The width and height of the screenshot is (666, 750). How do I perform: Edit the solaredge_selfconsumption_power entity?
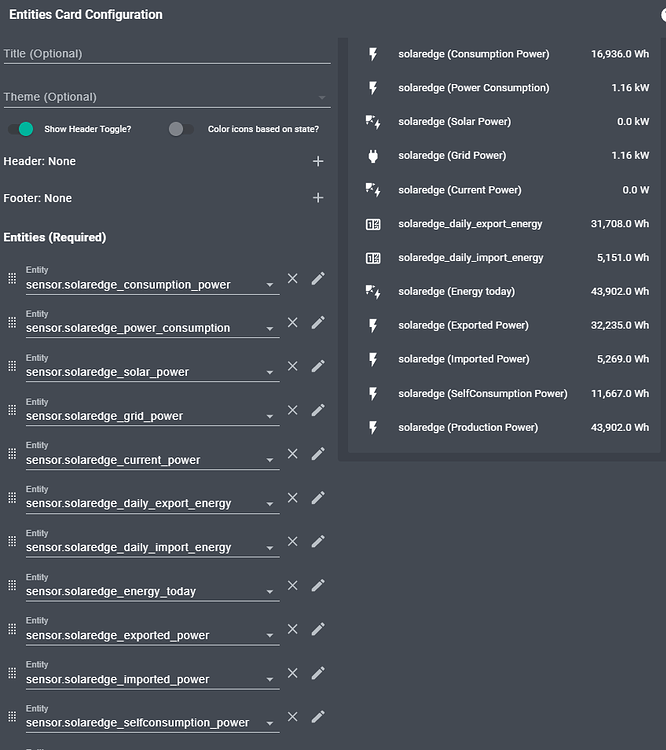click(318, 716)
